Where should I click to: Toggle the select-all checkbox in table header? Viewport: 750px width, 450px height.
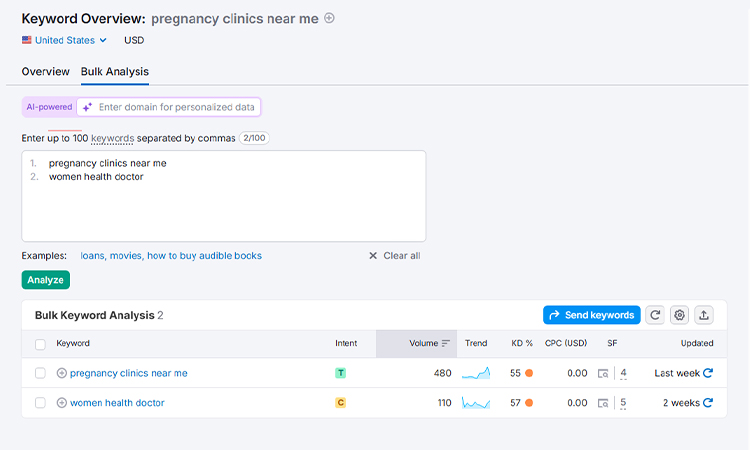point(40,344)
